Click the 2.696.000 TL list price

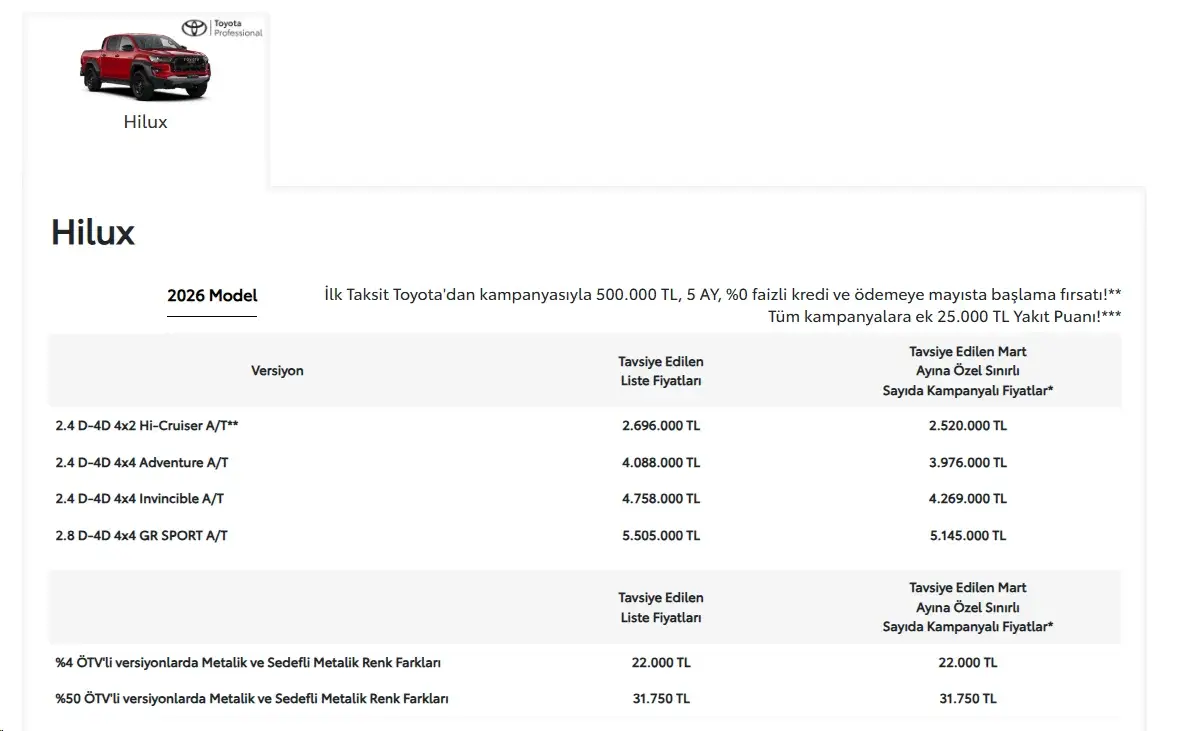tap(661, 426)
